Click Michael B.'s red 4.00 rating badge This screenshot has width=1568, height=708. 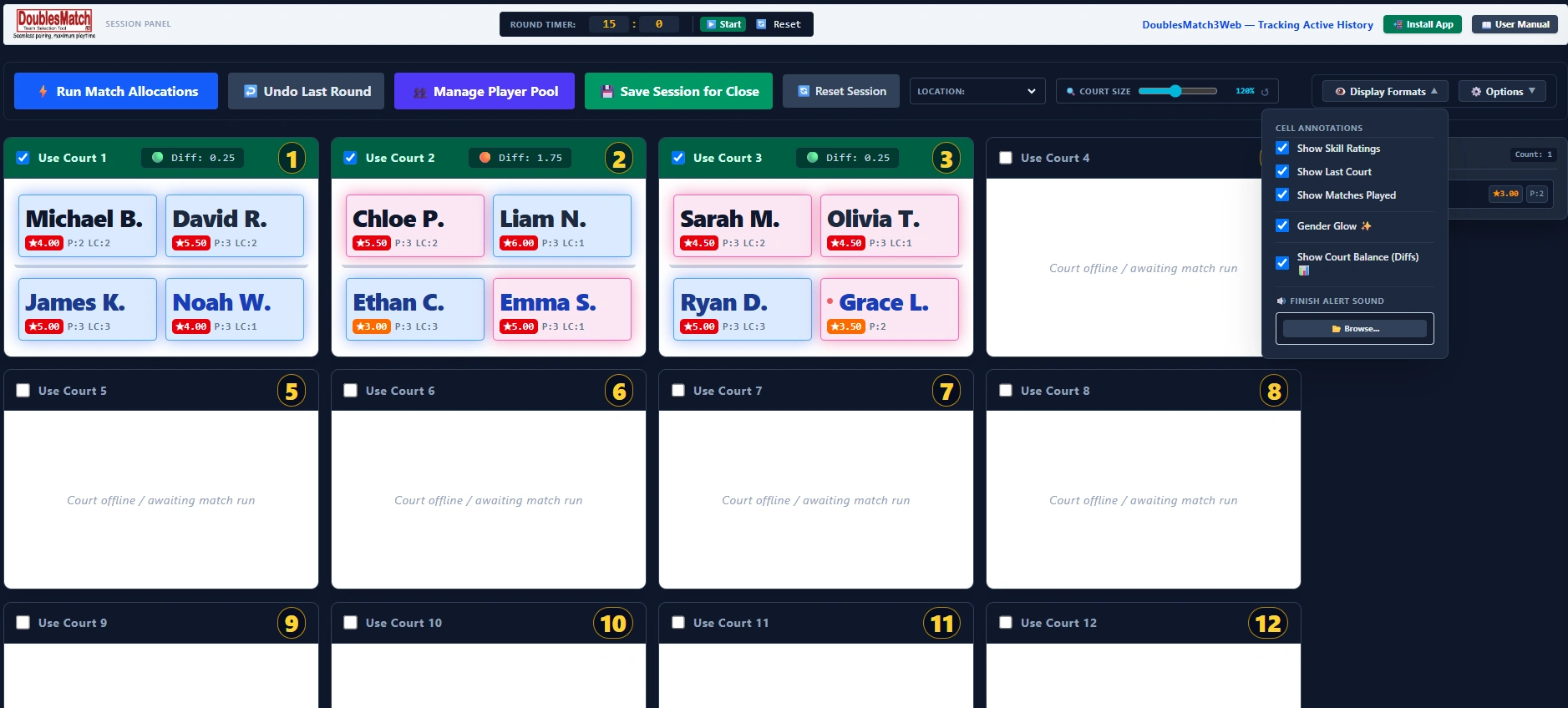(44, 243)
